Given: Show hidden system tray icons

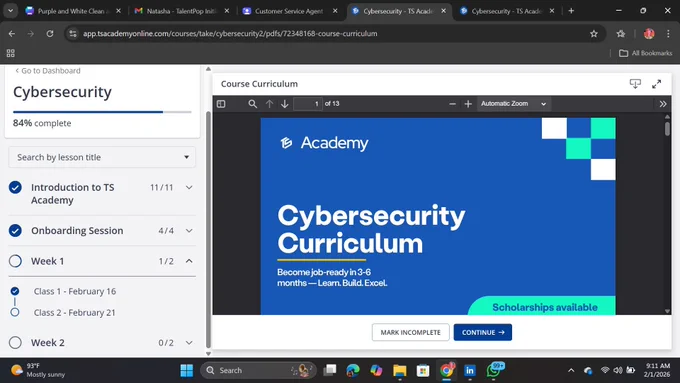Looking at the screenshot, I should pos(571,370).
